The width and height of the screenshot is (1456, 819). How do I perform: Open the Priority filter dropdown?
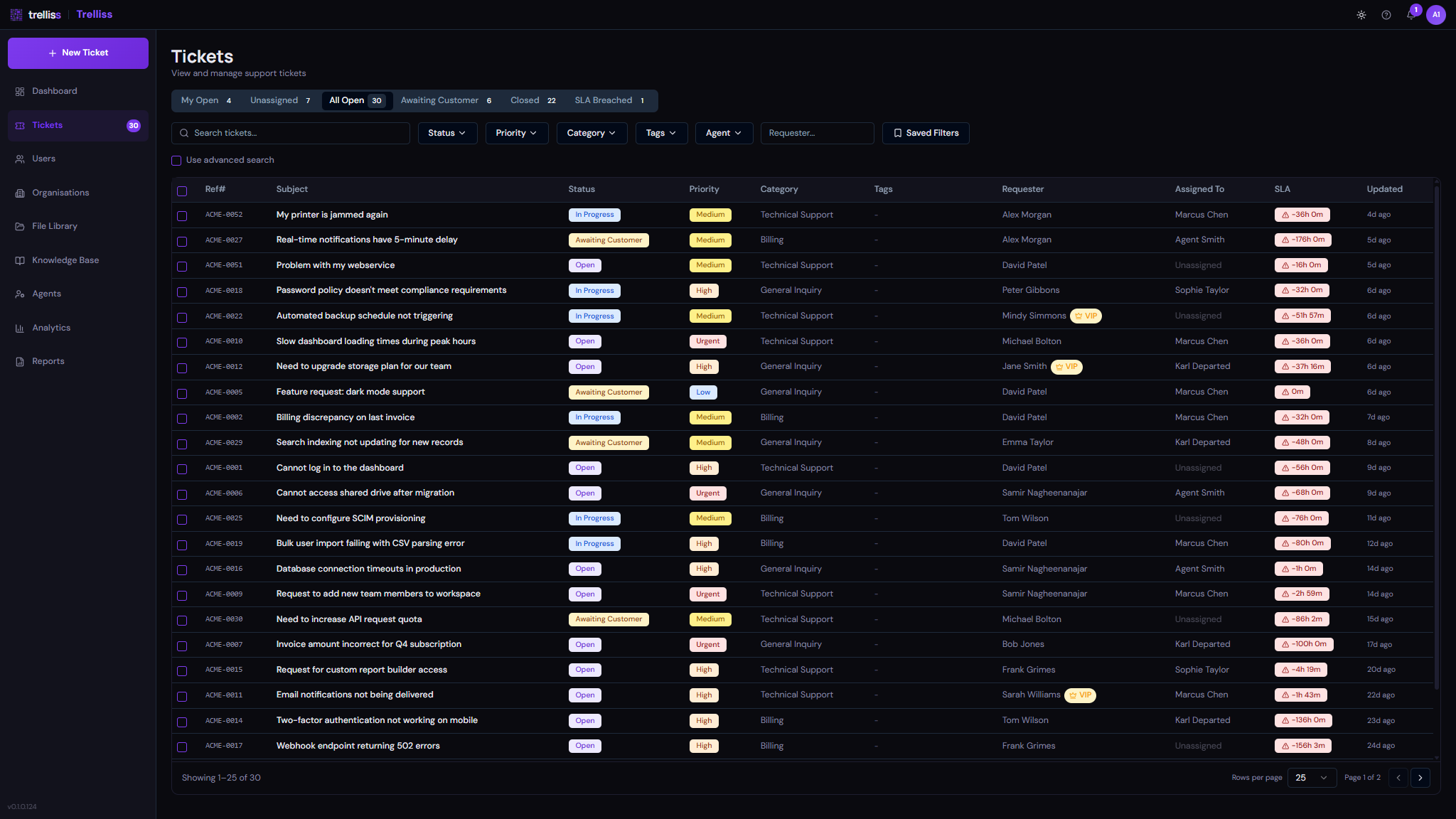516,133
